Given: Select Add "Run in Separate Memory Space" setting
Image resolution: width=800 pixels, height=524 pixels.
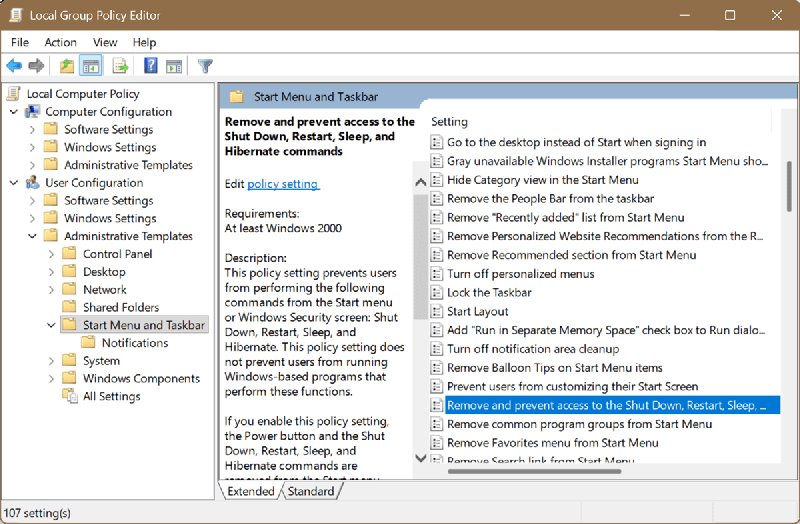Looking at the screenshot, I should [x=606, y=330].
